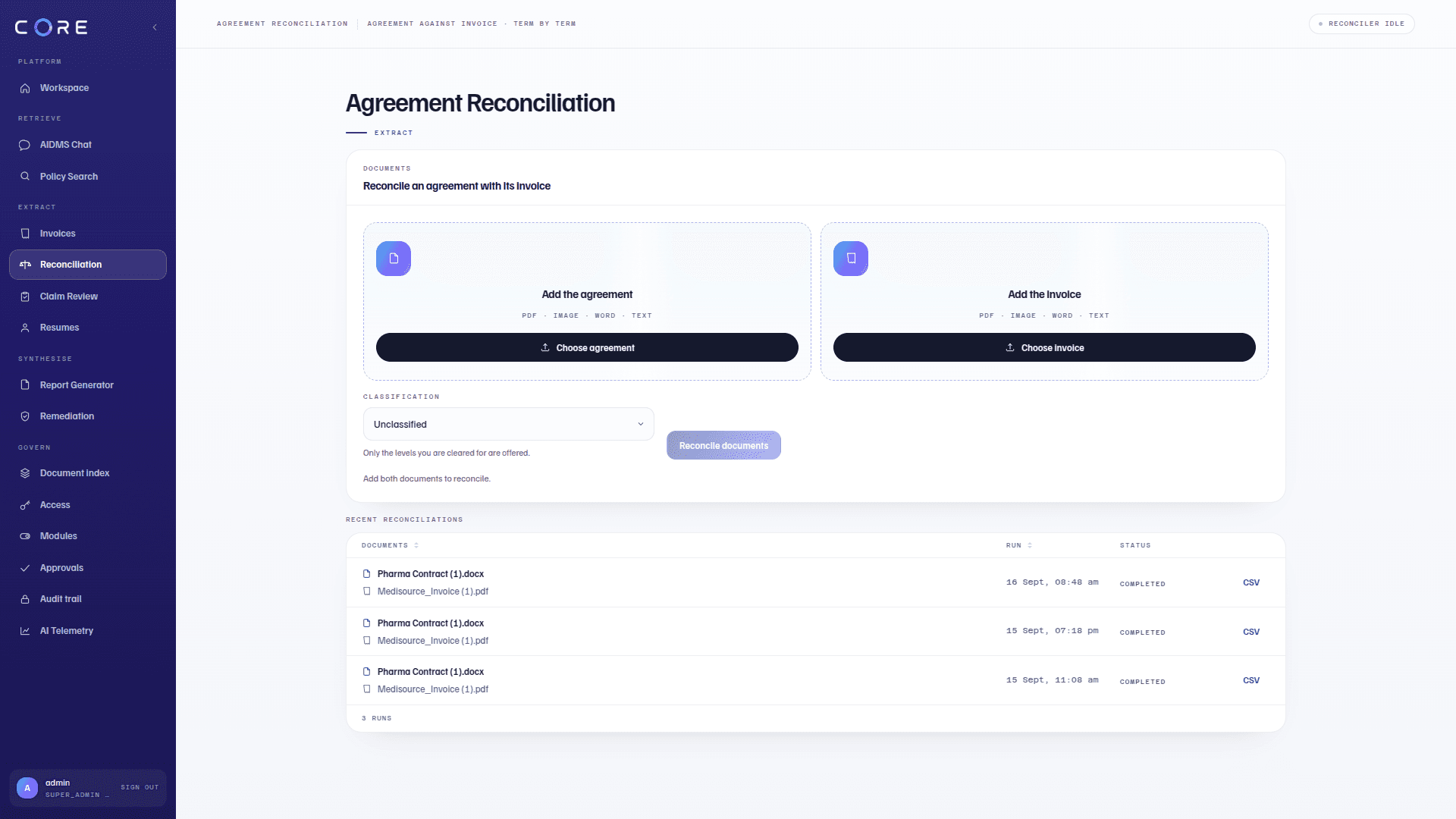
Task: Download CSV for 15 Sept 07:18 pm run
Action: [x=1251, y=632]
